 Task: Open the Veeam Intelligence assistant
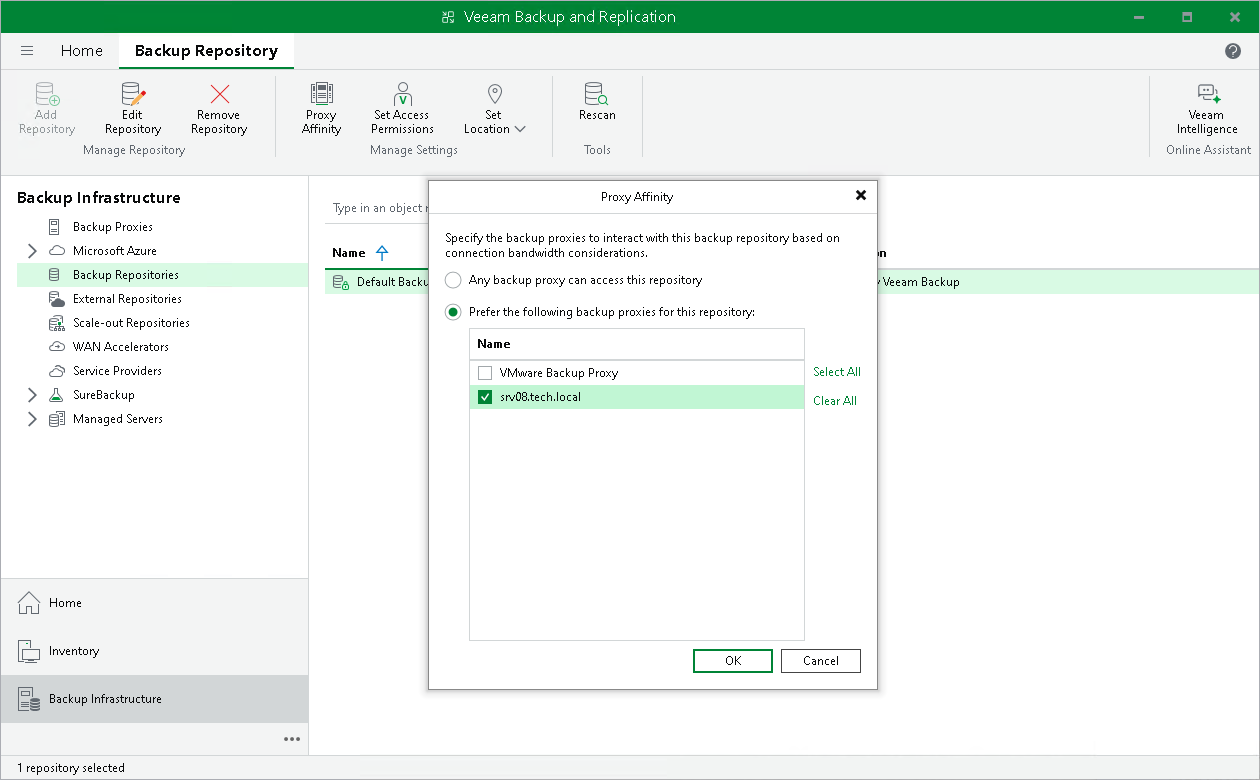pyautogui.click(x=1207, y=96)
